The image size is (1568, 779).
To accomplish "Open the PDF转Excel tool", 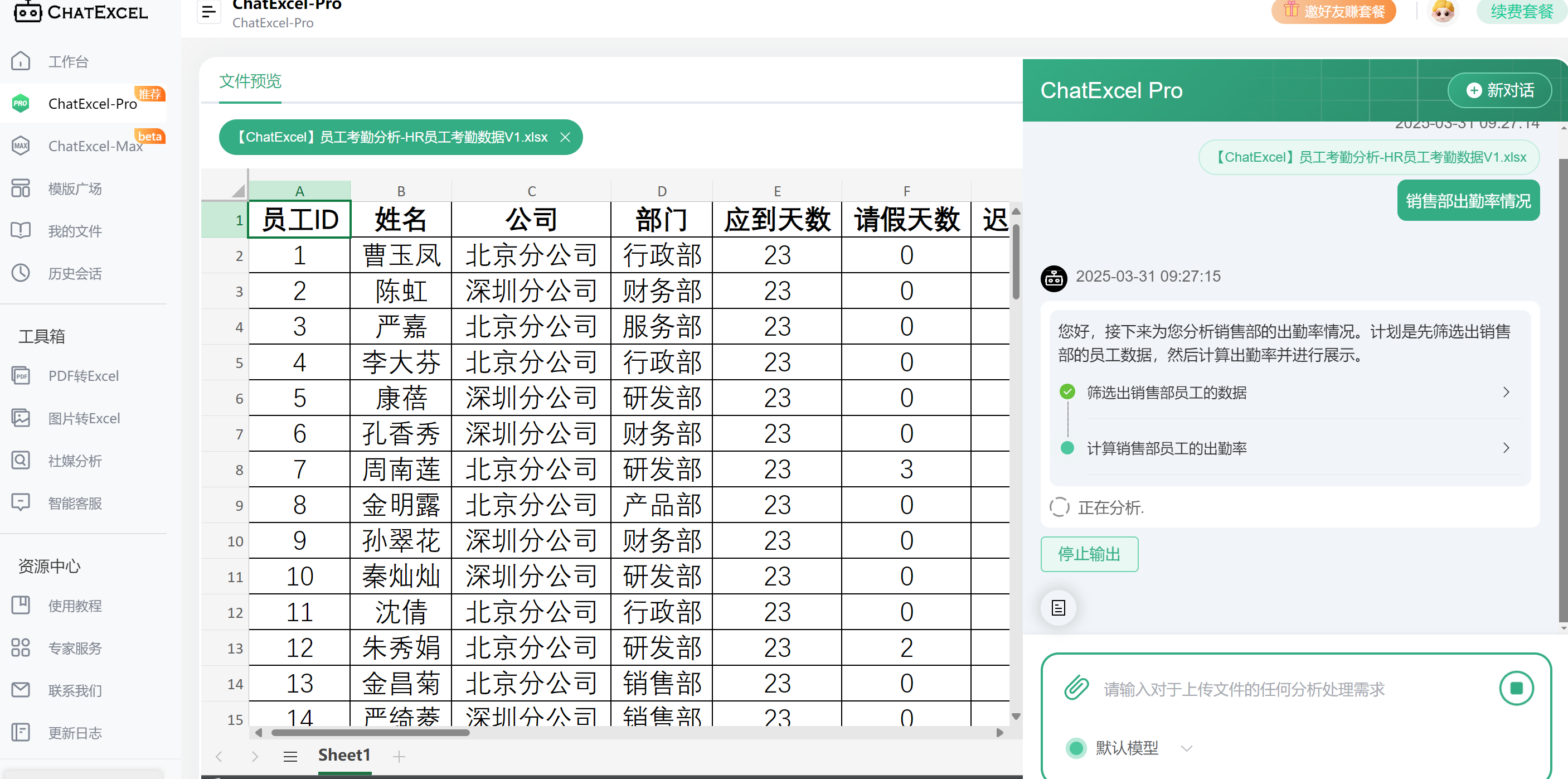I will (84, 376).
